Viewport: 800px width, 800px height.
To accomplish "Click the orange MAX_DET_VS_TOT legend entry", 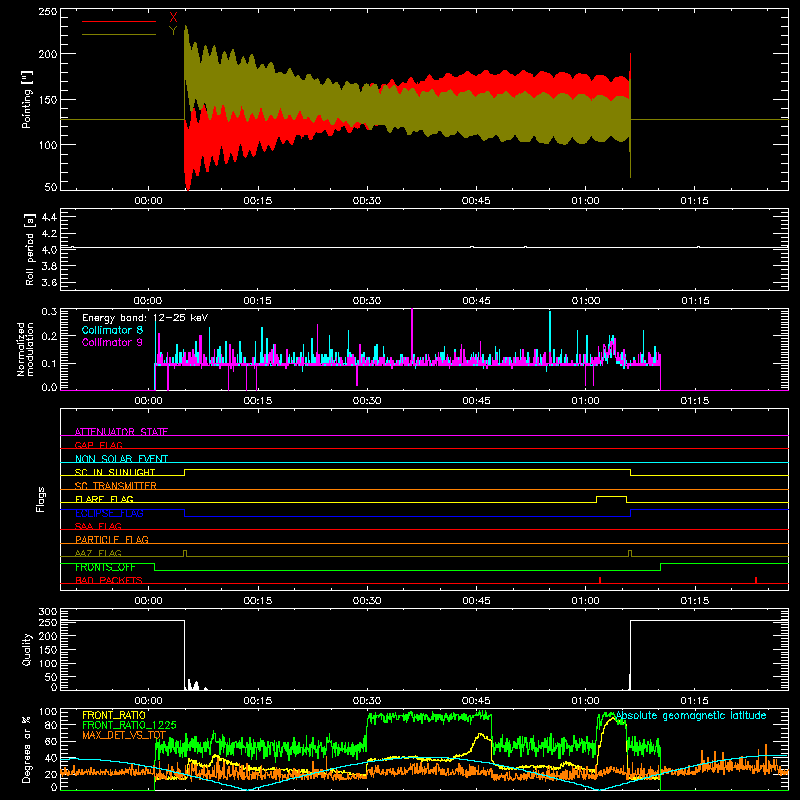I will (x=124, y=735).
